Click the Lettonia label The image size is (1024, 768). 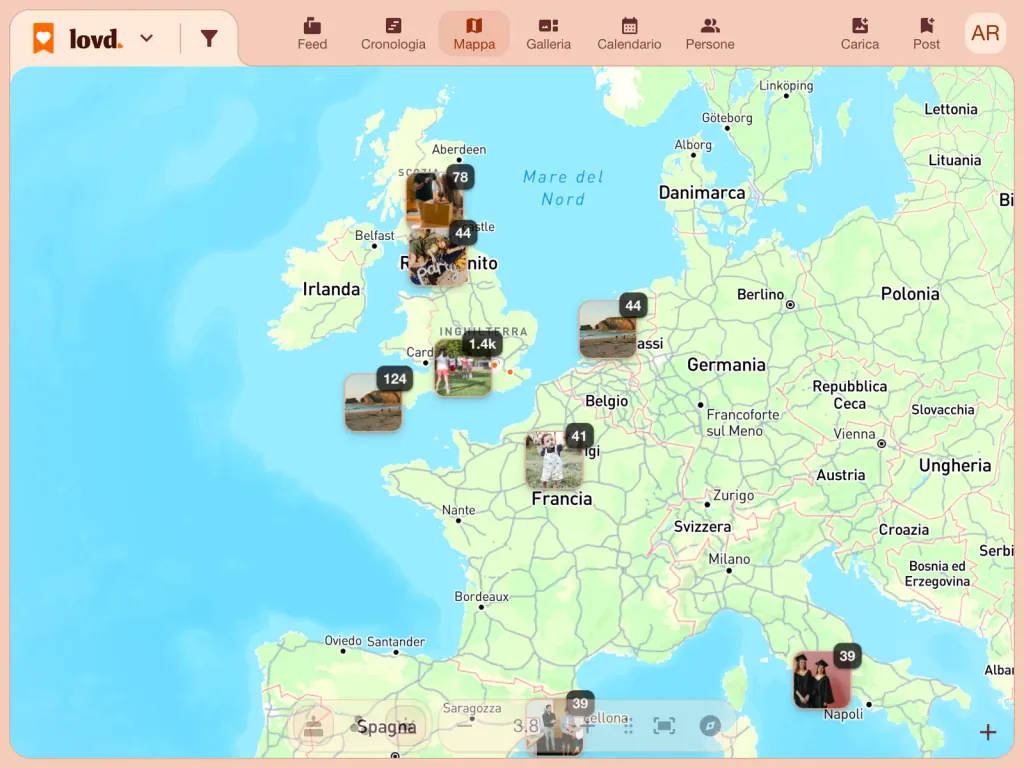pos(951,109)
